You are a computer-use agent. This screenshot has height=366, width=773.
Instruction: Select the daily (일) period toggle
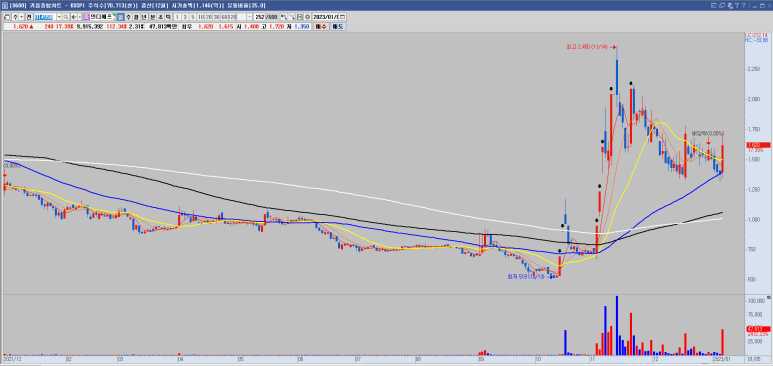(120, 17)
